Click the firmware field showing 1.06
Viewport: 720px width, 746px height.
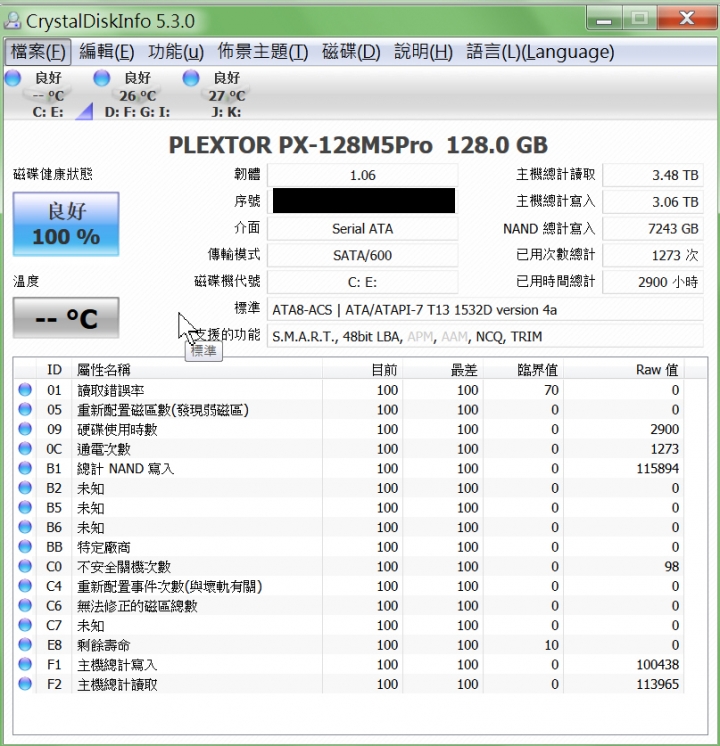[363, 175]
